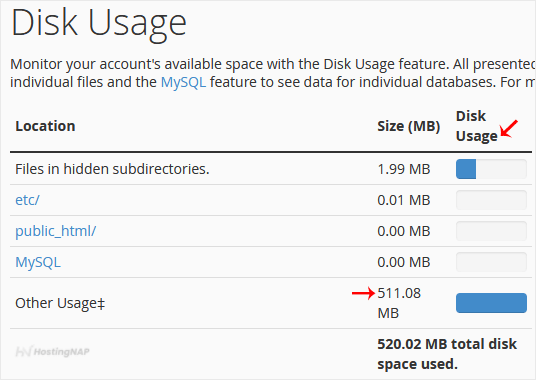Viewport: 536px width, 380px height.
Task: Click the 511.08 MB size value
Action: click(x=399, y=303)
